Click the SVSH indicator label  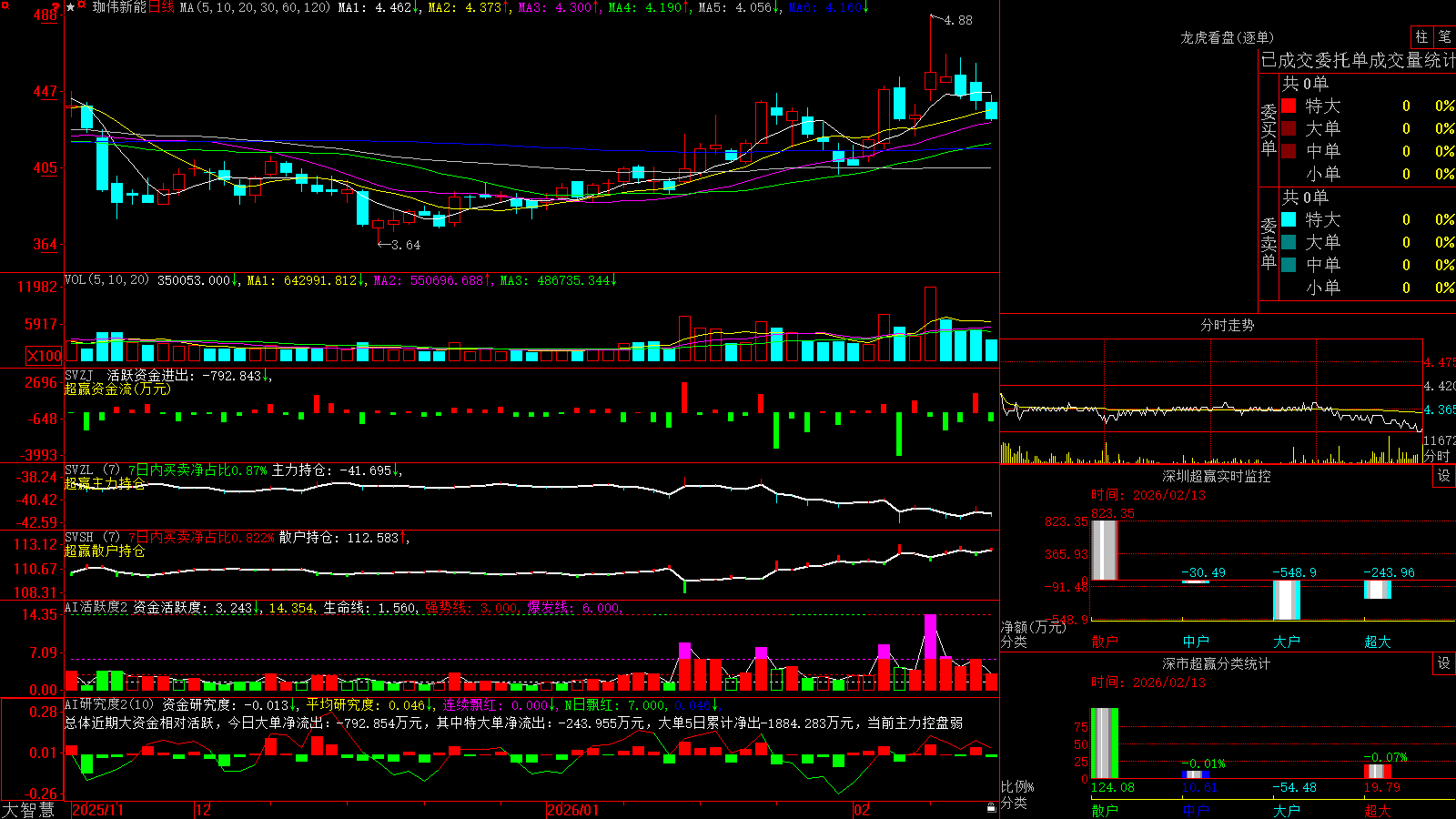(79, 537)
